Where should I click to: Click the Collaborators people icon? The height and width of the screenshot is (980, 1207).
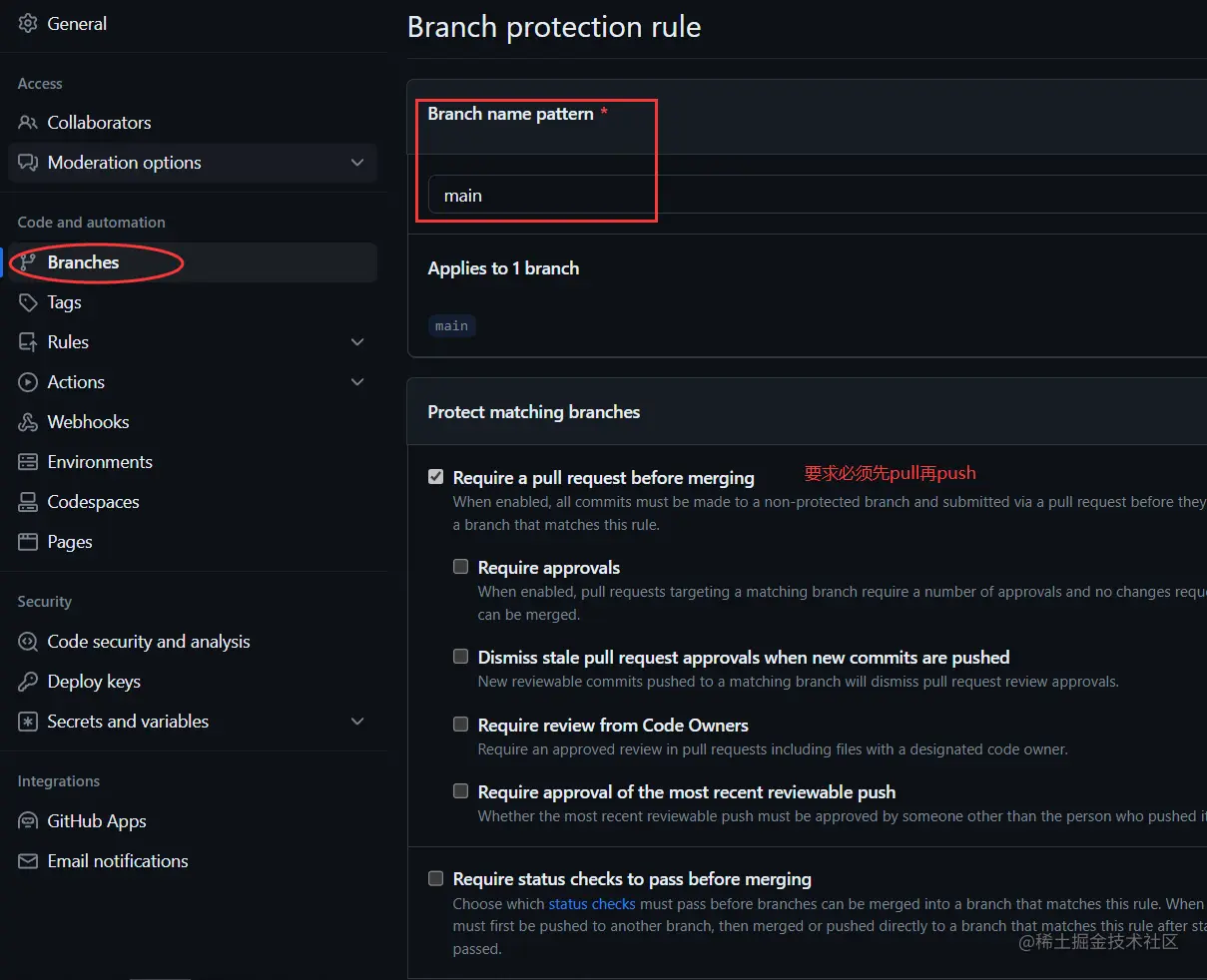[28, 123]
